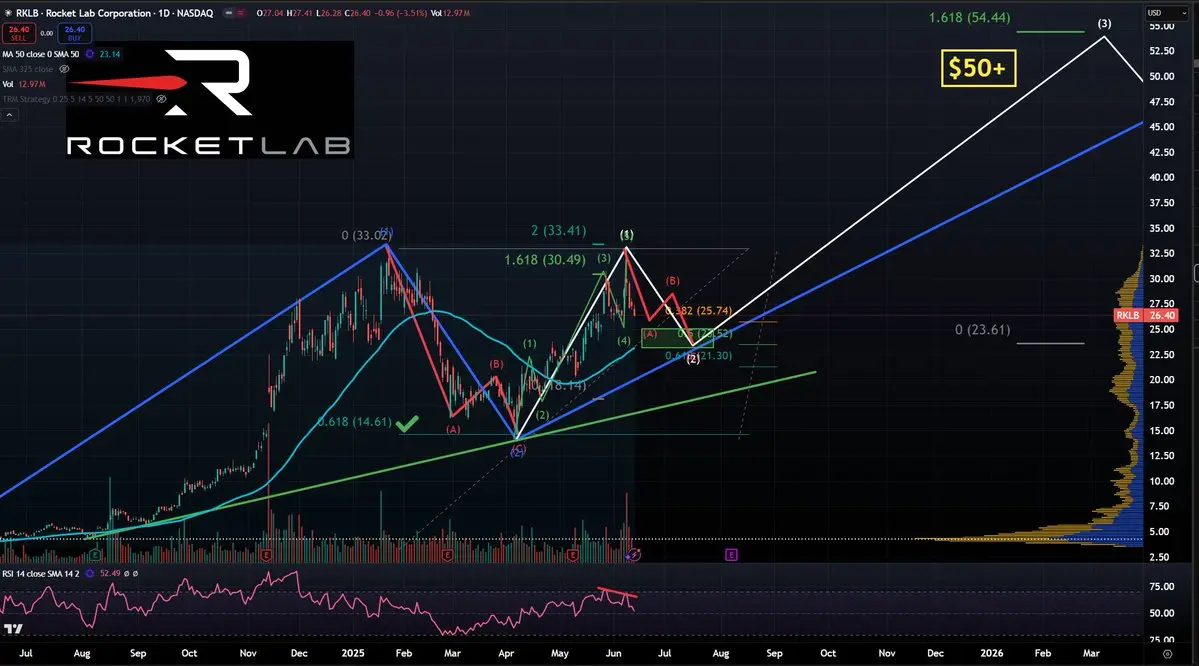Image resolution: width=1199 pixels, height=666 pixels.
Task: Click the TradingView logo
Action: (13, 629)
